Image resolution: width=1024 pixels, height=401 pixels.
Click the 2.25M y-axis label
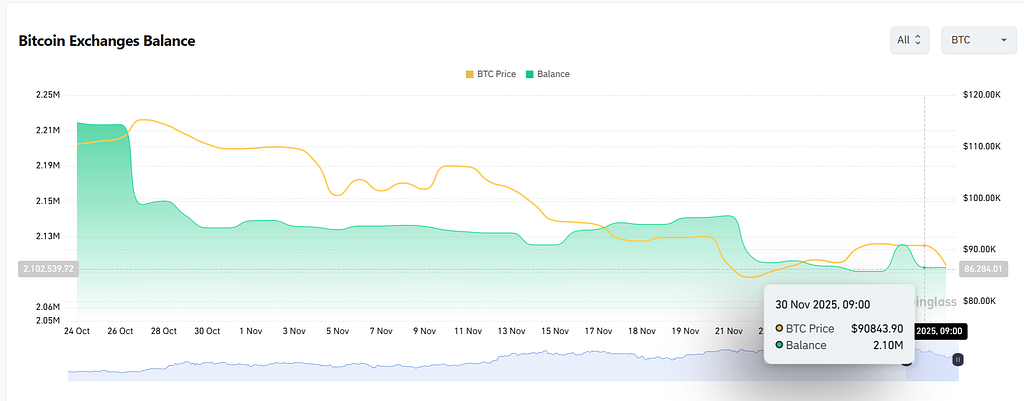pos(48,95)
